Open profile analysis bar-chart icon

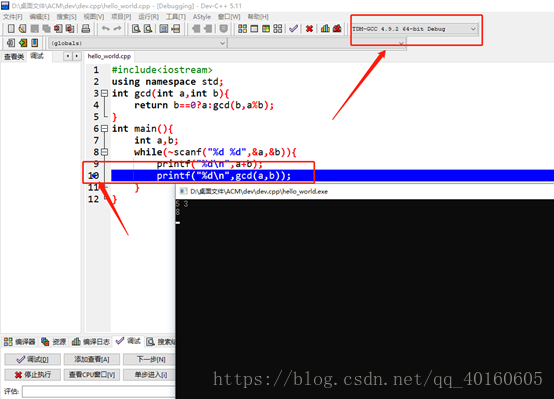(x=325, y=29)
